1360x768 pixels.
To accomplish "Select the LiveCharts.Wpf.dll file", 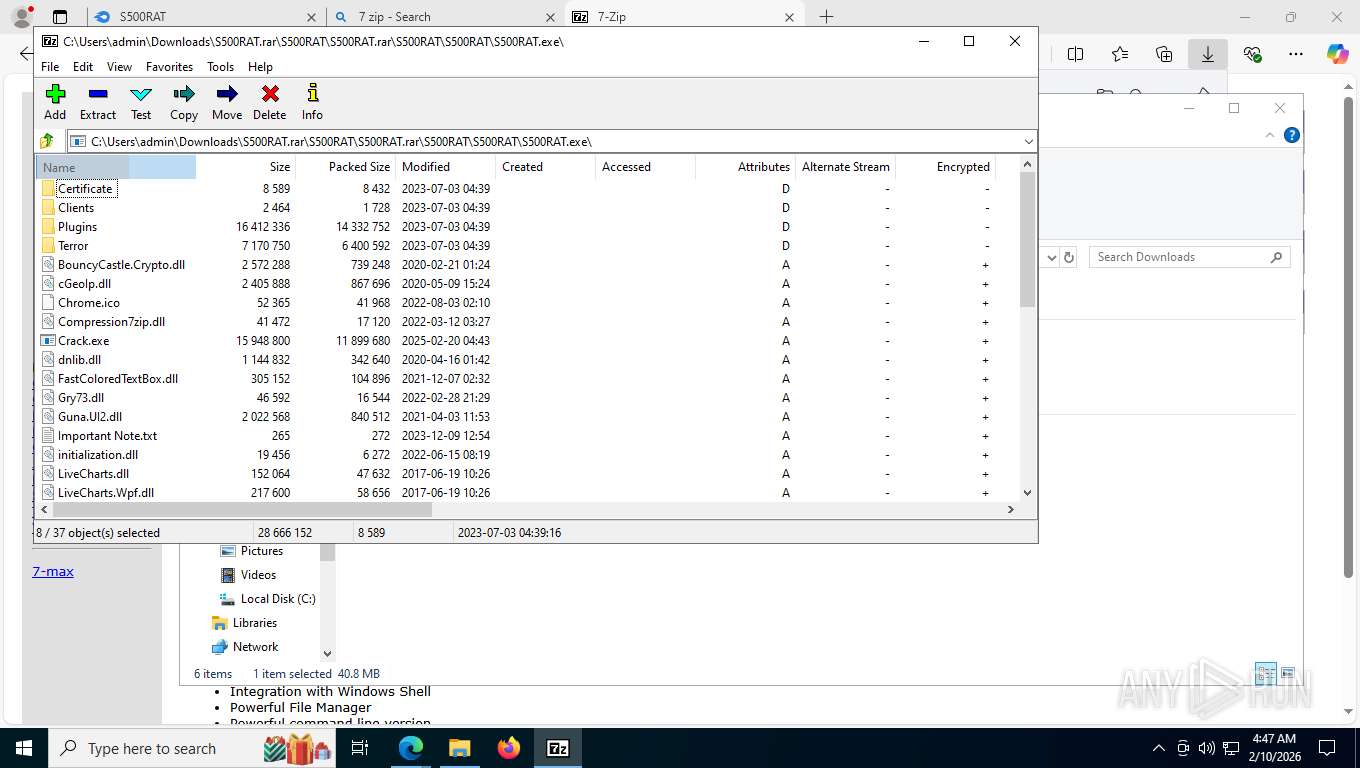I will pos(106,492).
